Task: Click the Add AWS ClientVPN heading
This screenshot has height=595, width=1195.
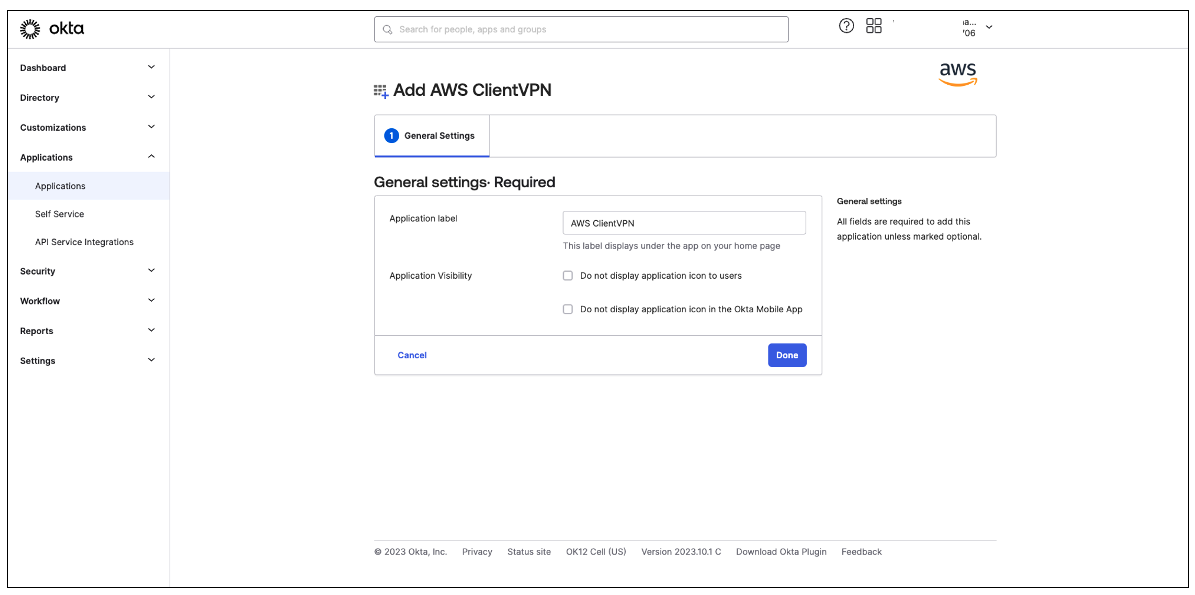Action: pyautogui.click(x=473, y=91)
